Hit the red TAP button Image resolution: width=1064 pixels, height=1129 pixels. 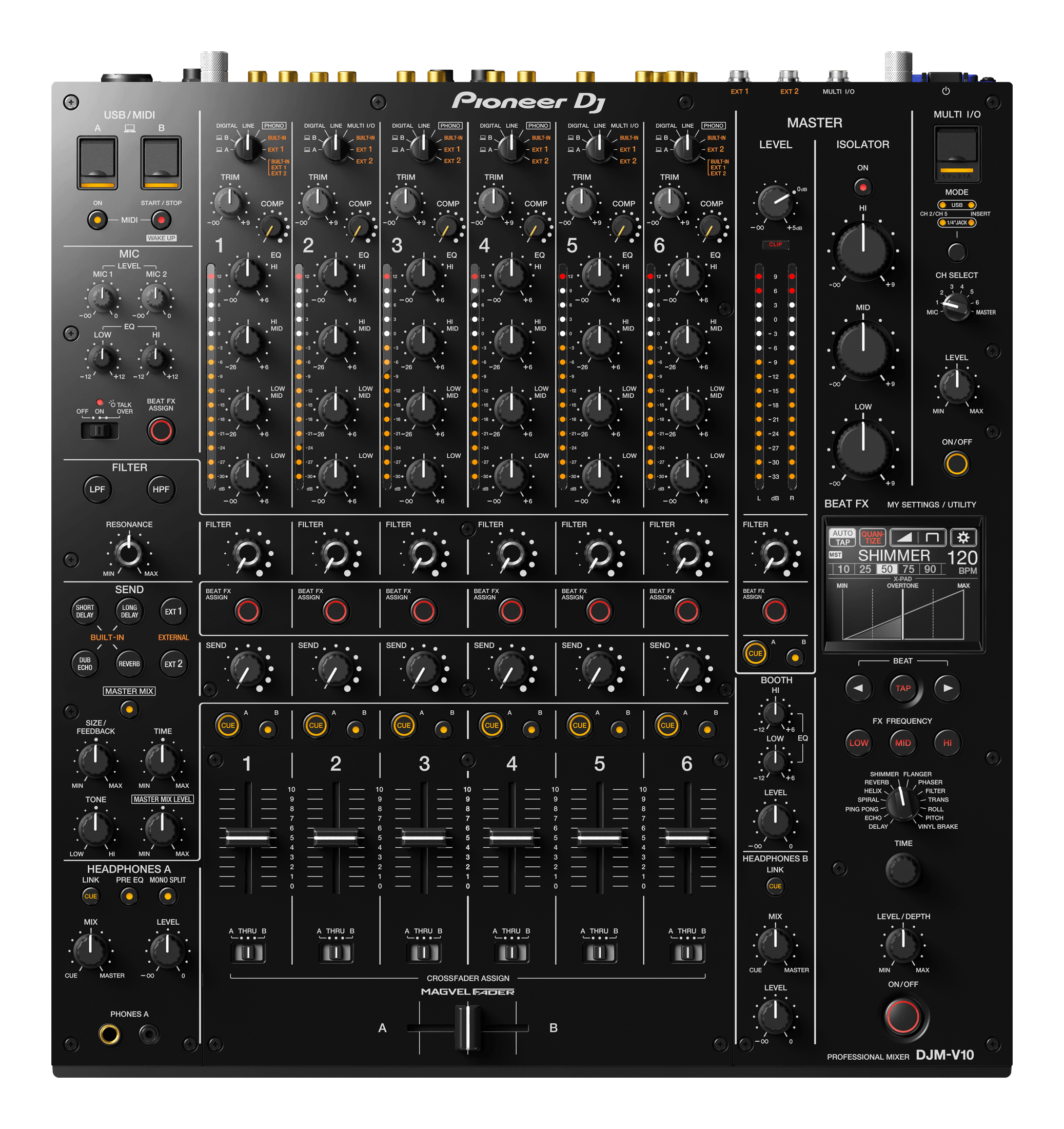(x=903, y=688)
